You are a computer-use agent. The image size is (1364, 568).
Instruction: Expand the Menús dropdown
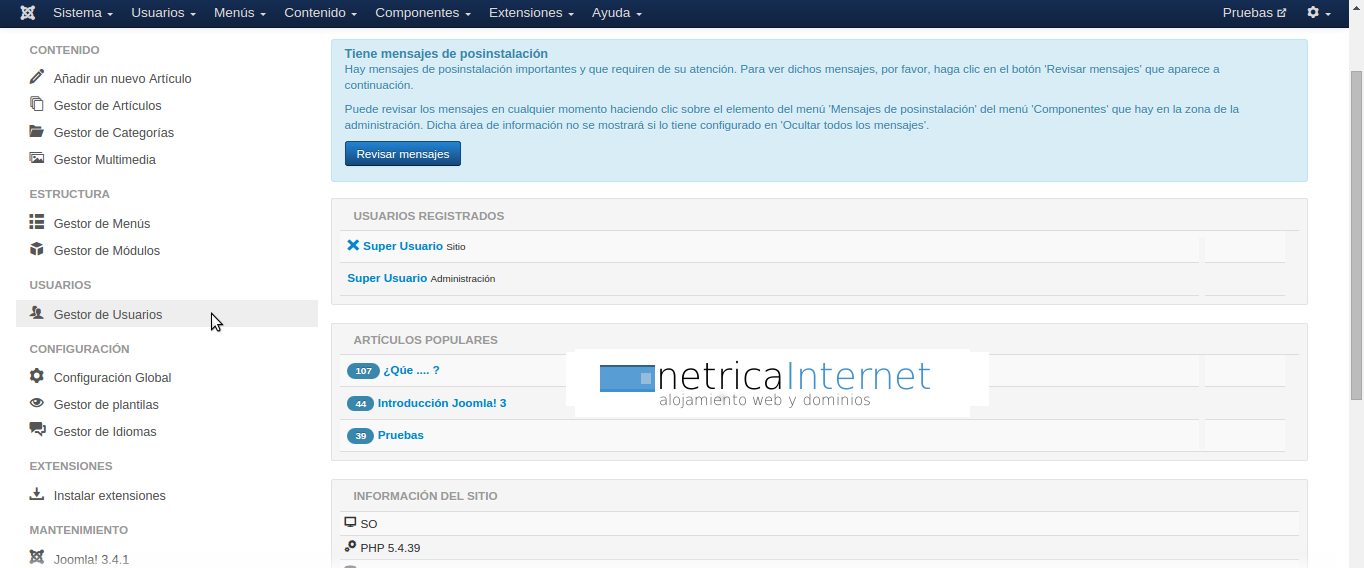coord(240,13)
